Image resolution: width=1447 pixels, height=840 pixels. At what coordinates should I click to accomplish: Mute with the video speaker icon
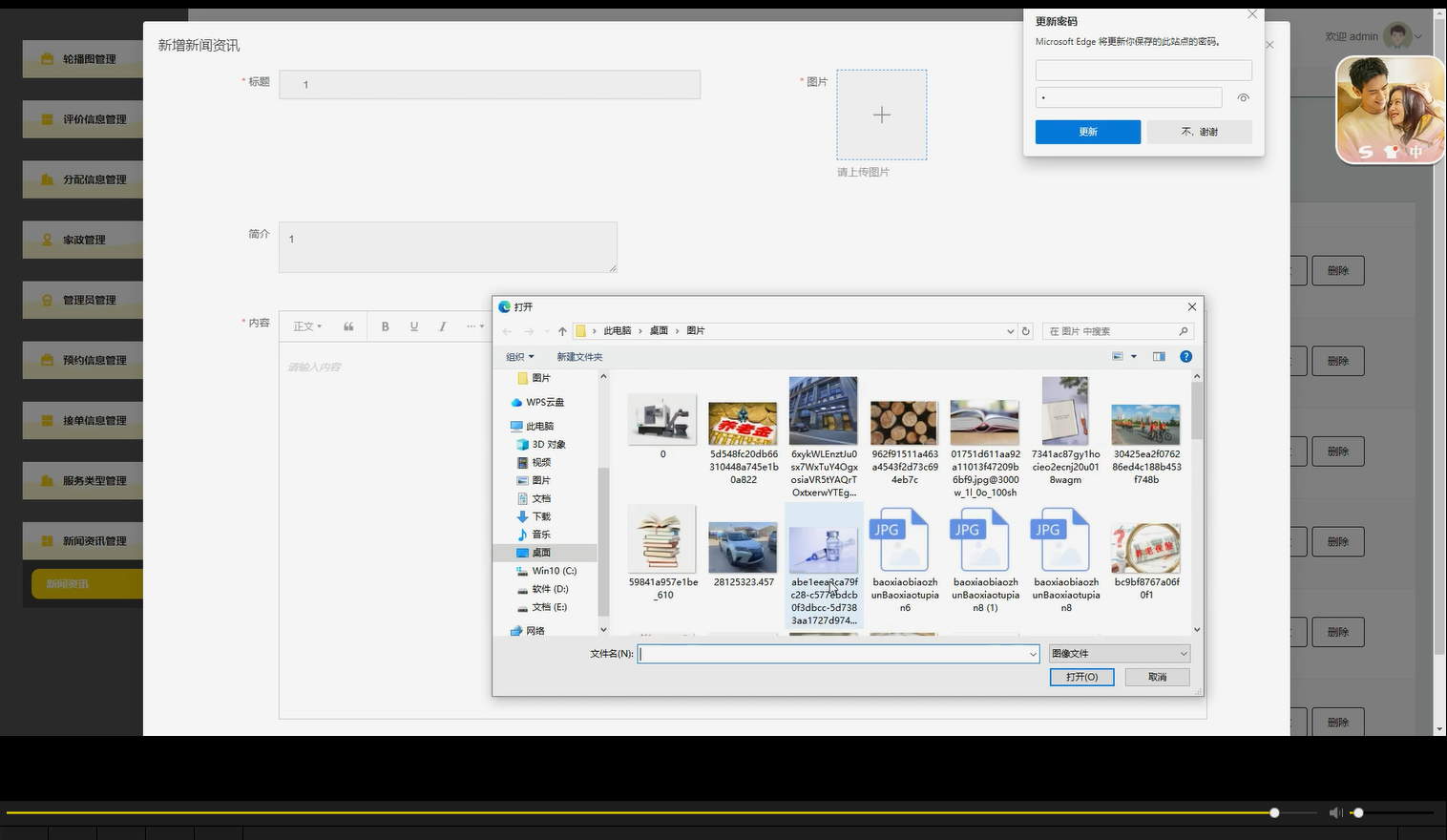(1335, 812)
